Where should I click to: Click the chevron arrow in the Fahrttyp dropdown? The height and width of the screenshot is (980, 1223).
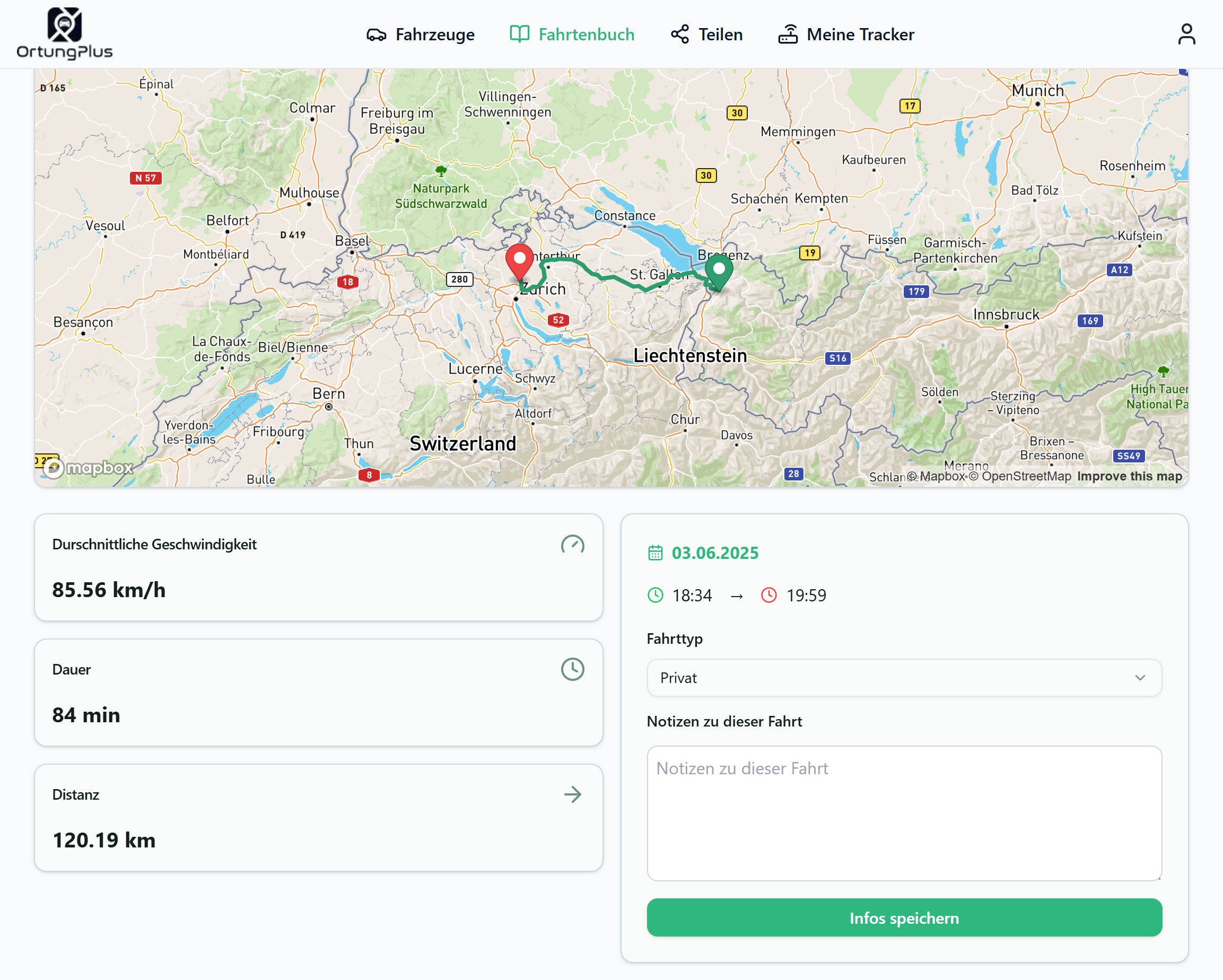coord(1140,678)
